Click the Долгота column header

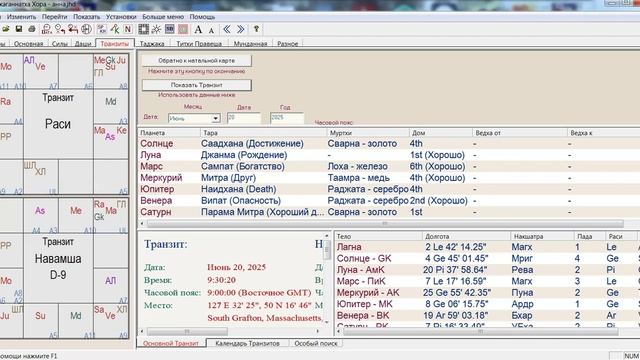466,236
